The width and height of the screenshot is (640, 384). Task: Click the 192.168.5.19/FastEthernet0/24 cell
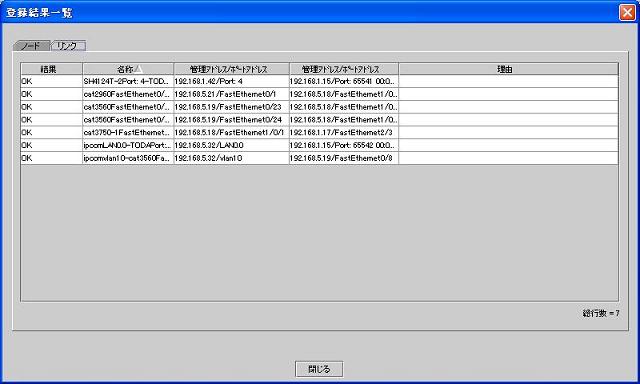pos(231,120)
